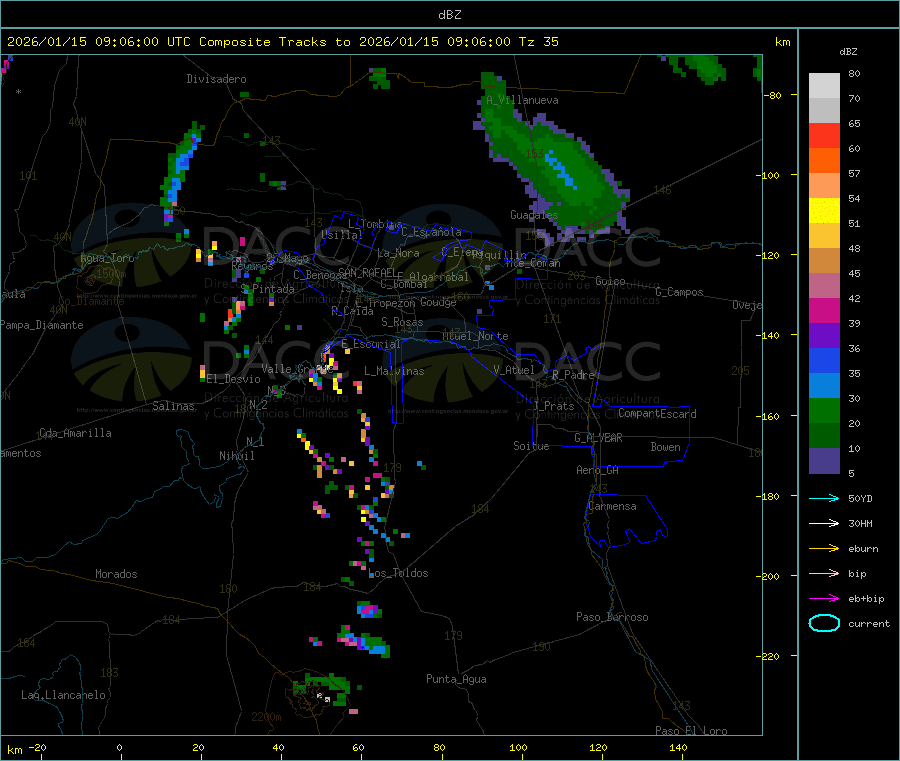Click the Lag.Llancanelo map label

63,695
